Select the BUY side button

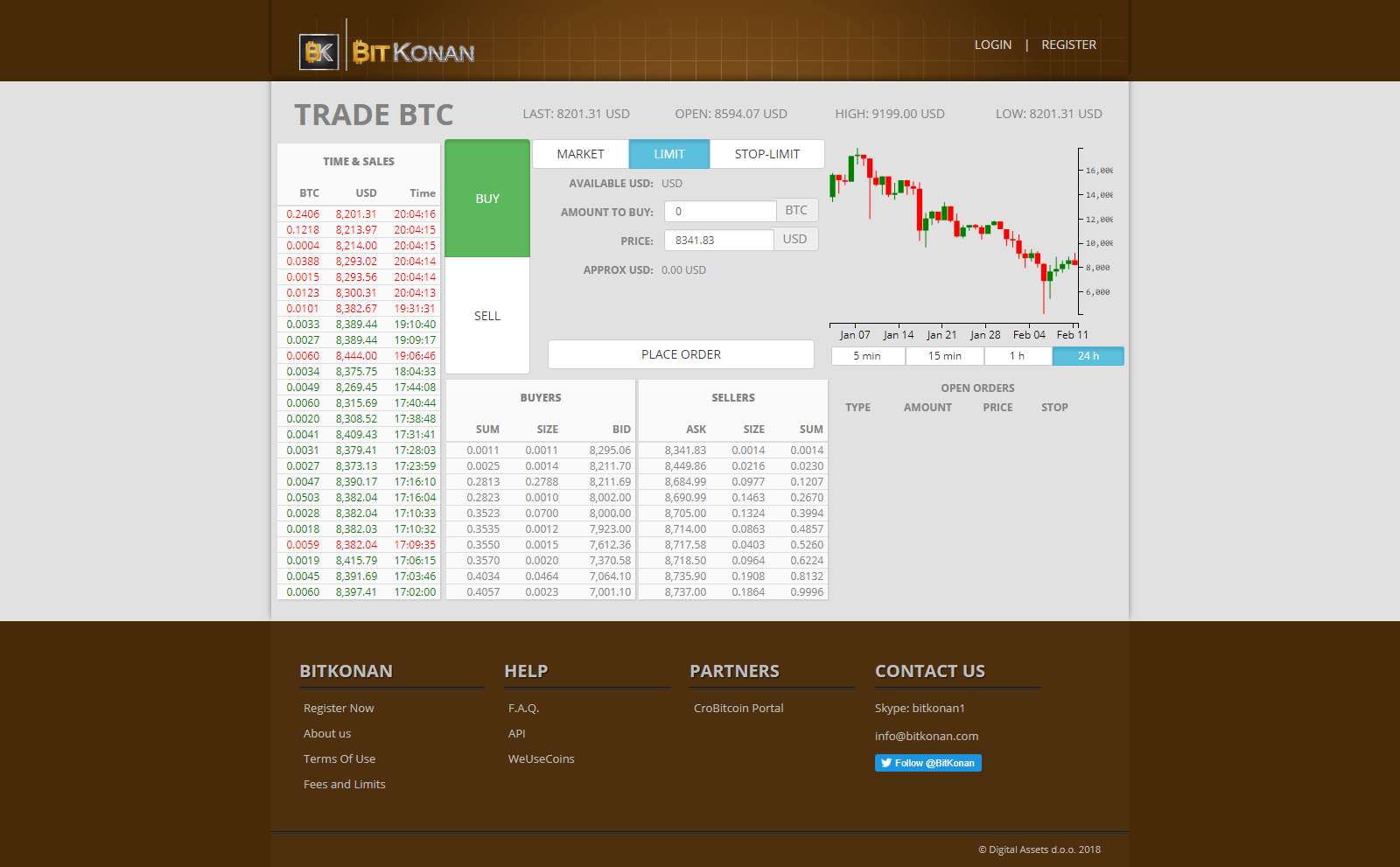coord(487,199)
